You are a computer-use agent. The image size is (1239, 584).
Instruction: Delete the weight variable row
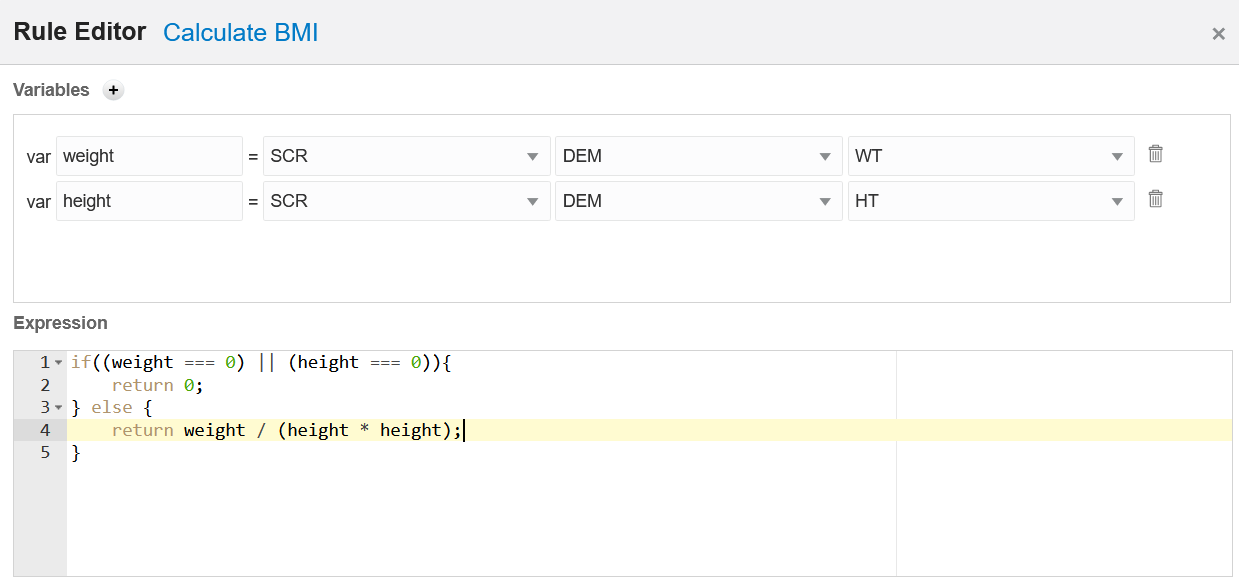pyautogui.click(x=1155, y=154)
